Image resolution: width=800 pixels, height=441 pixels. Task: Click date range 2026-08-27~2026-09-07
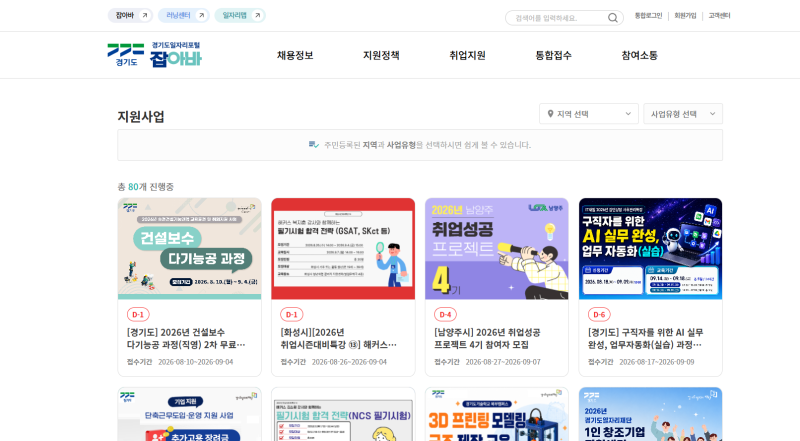(503, 362)
